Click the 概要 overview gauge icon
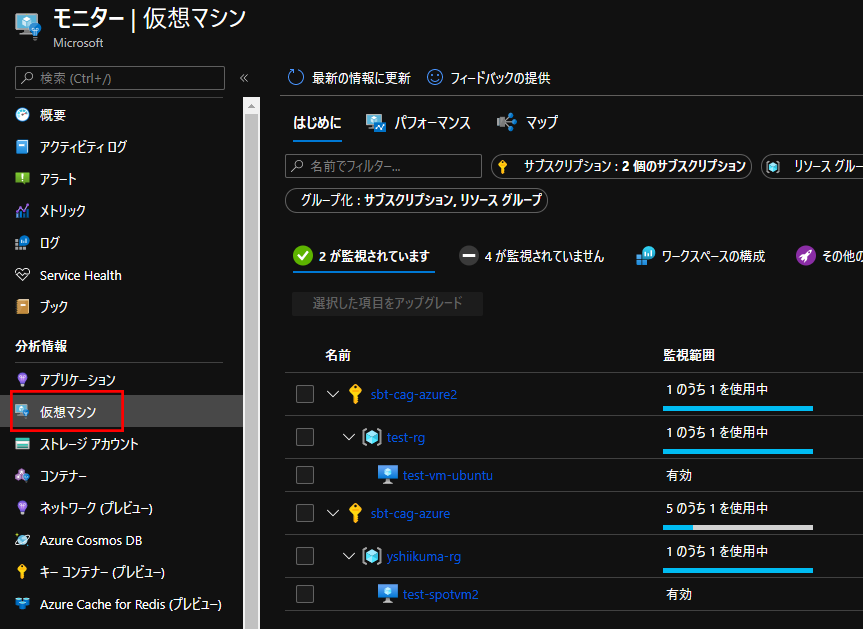The height and width of the screenshot is (629, 863). point(23,114)
